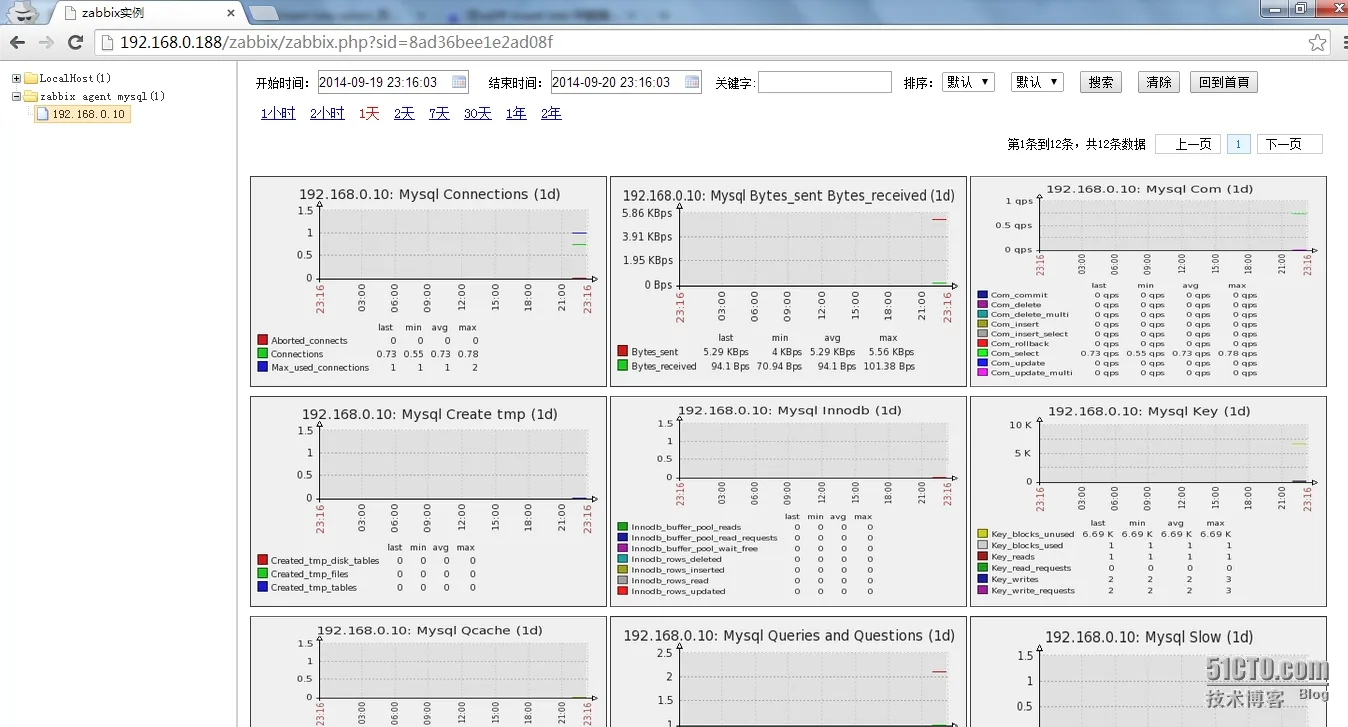Click the Innodb_buffer_pool_read_requests legend label
The width and height of the screenshot is (1348, 727).
tap(704, 538)
